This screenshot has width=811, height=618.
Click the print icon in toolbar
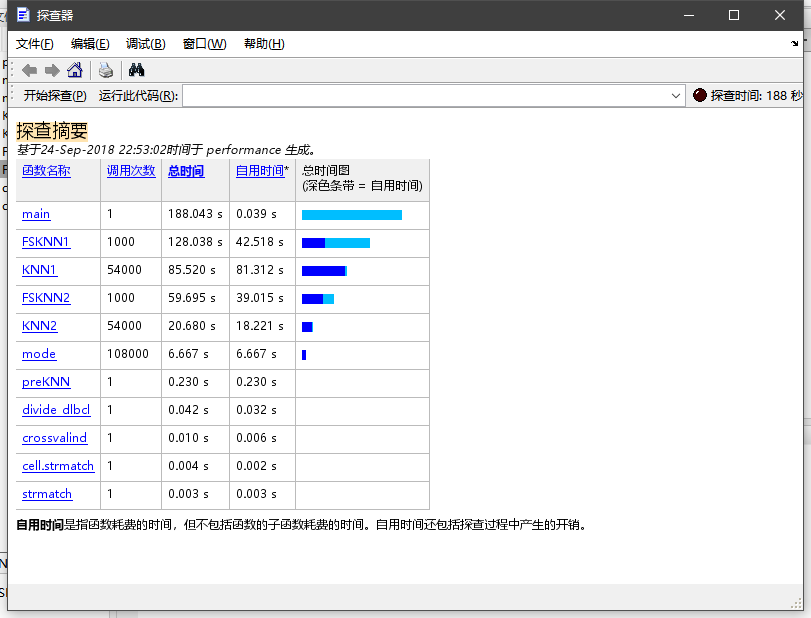click(106, 70)
